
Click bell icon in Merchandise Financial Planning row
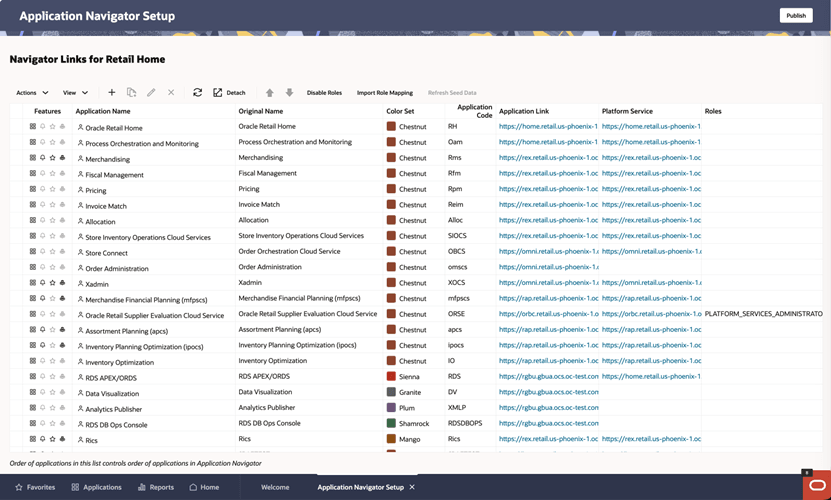42,298
